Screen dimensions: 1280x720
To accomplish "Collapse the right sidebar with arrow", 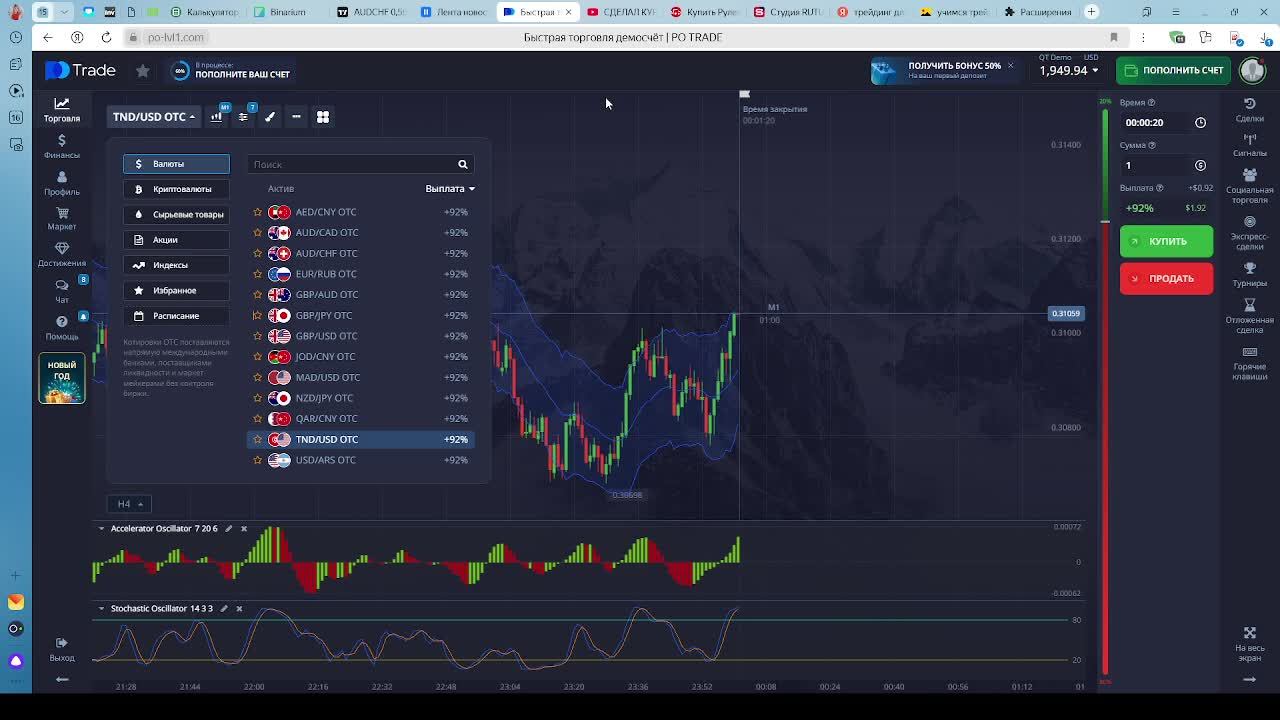I will (x=1249, y=680).
